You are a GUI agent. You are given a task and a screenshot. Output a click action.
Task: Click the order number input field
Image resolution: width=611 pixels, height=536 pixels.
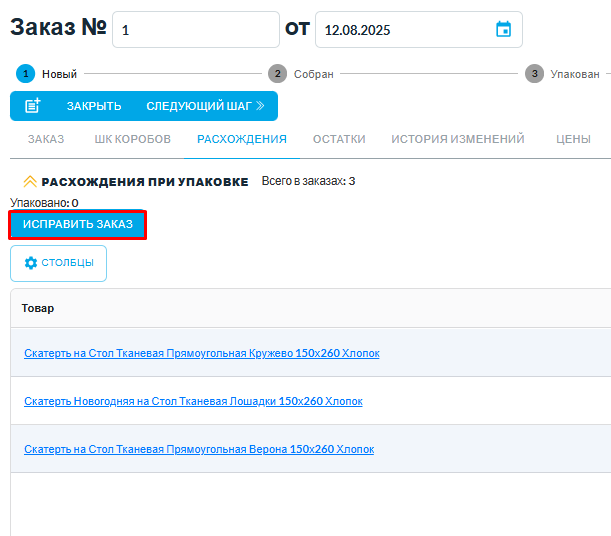click(195, 30)
